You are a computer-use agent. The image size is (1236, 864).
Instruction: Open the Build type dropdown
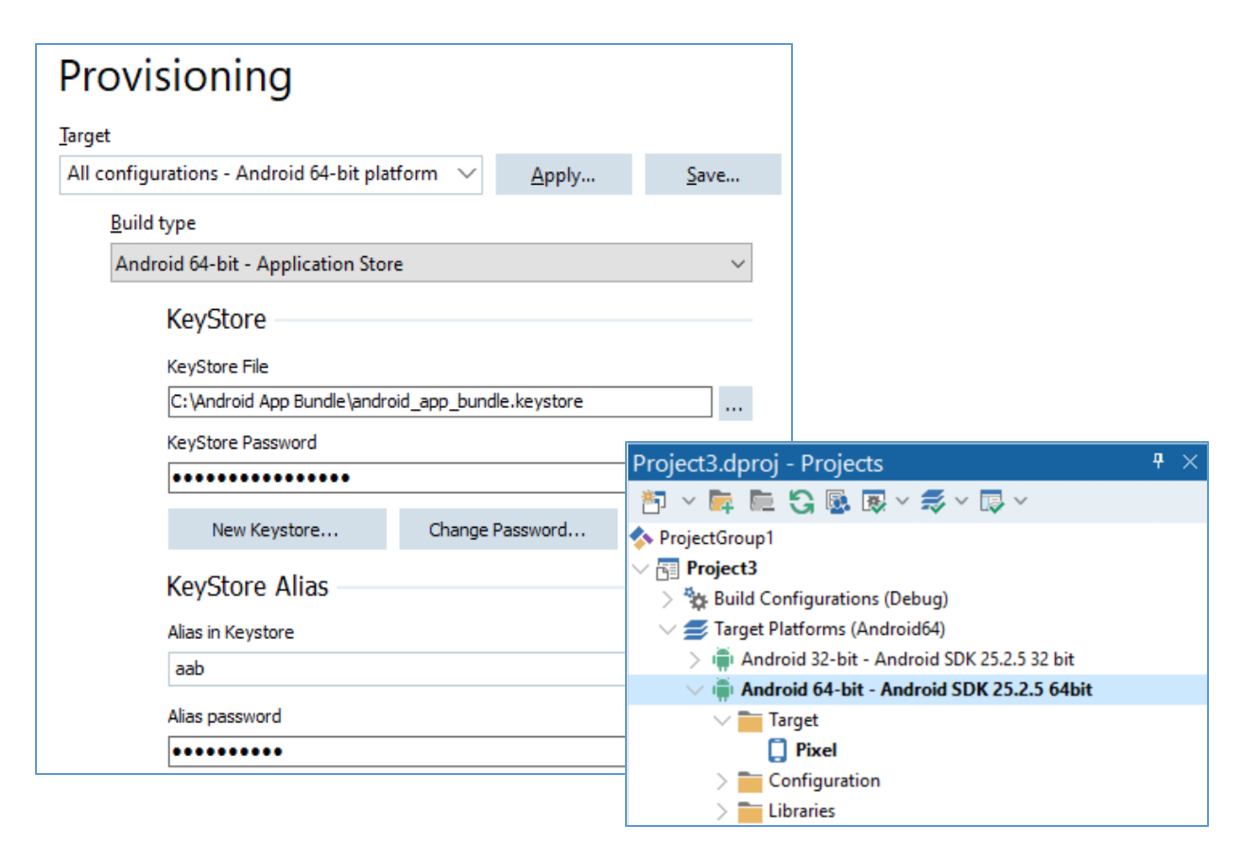(x=431, y=265)
